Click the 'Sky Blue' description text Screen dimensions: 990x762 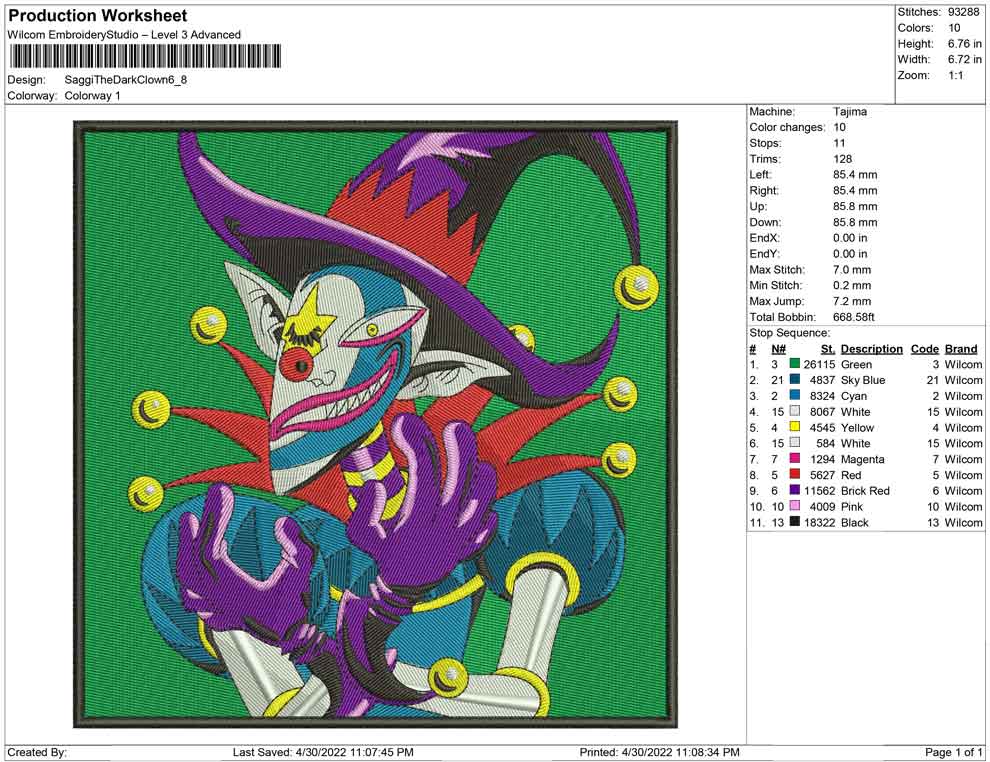point(862,380)
